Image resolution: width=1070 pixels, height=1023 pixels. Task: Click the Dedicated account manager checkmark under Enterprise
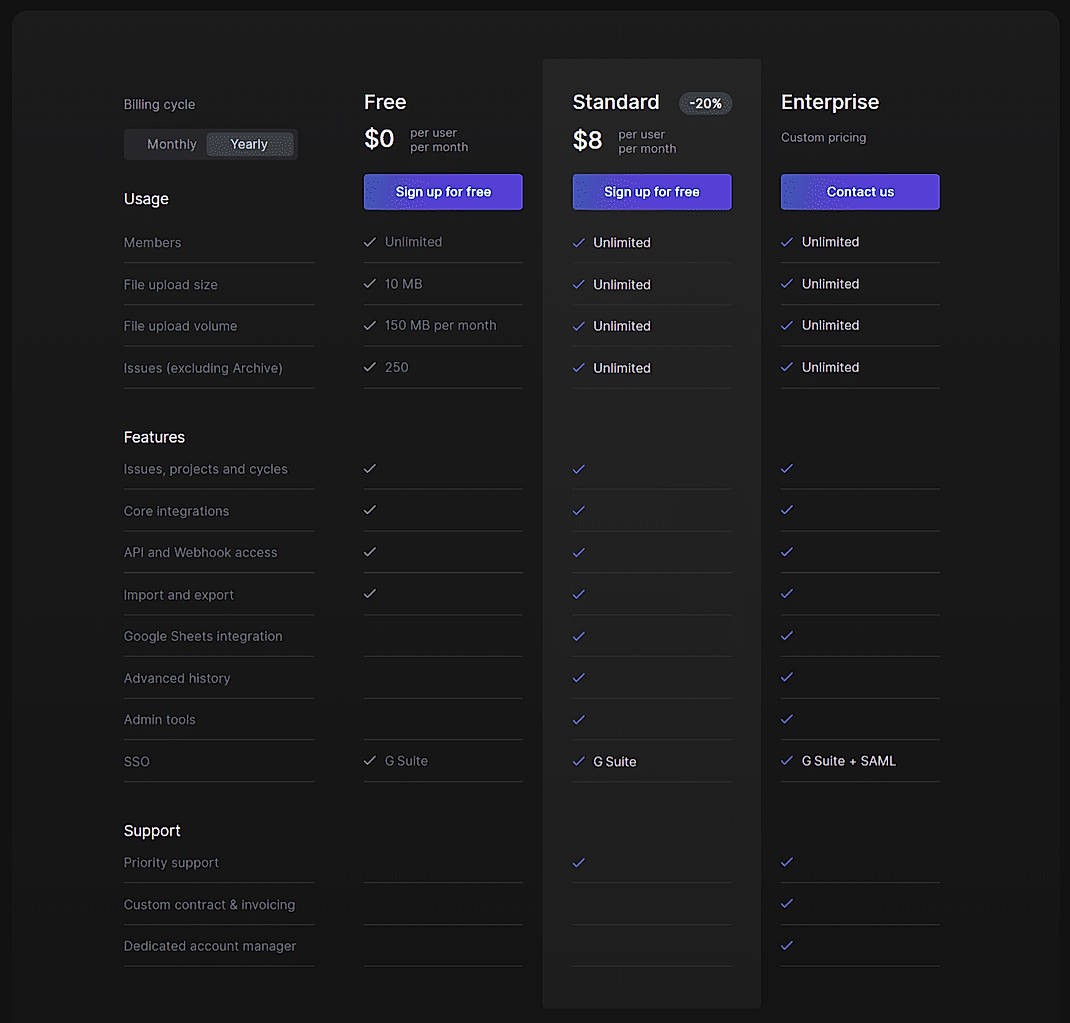click(787, 945)
